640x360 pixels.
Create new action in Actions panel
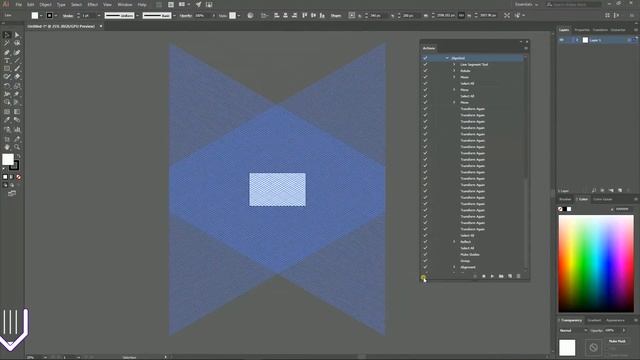[510, 276]
